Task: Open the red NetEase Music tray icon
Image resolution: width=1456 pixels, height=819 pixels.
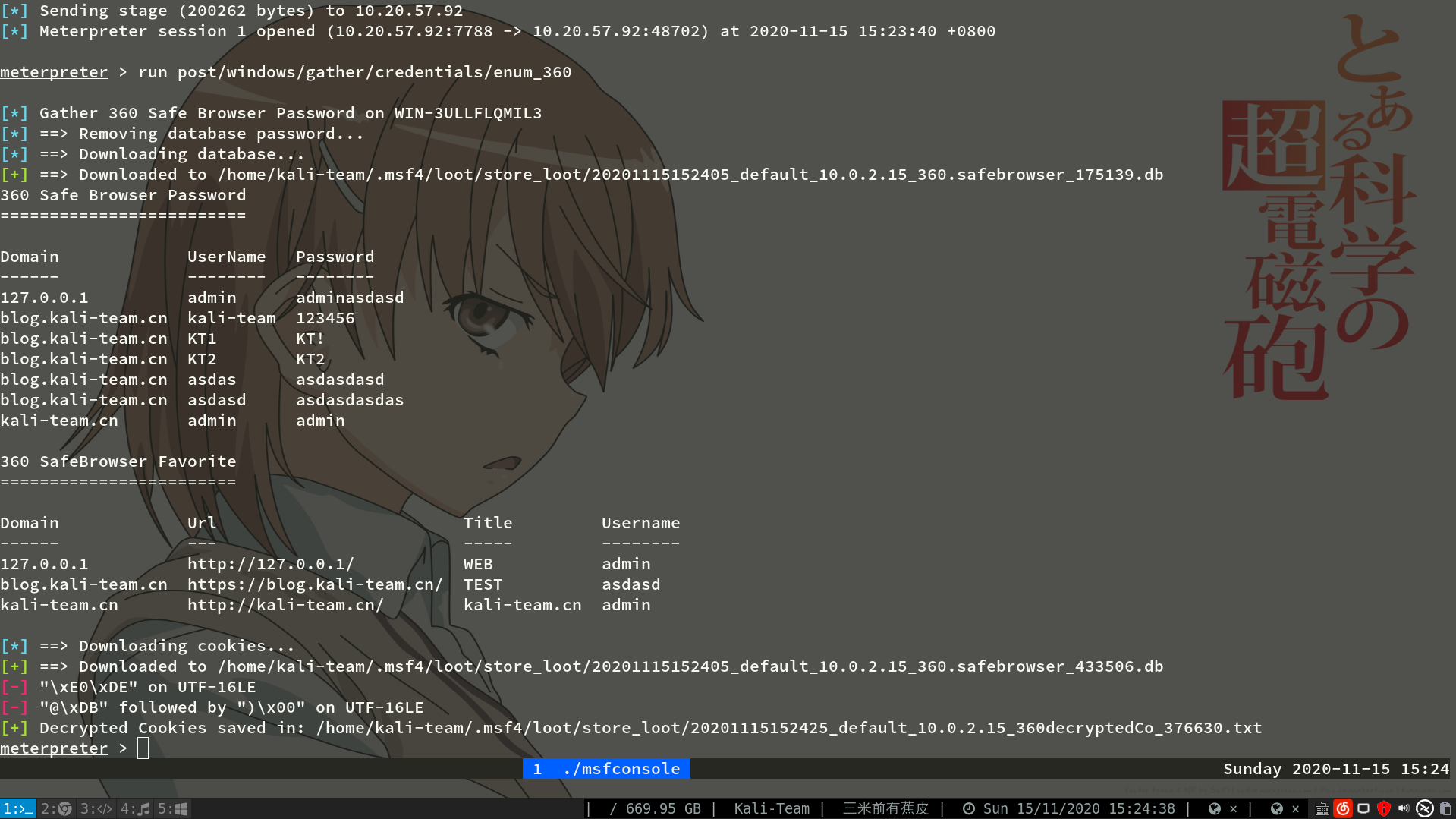Action: (x=1343, y=809)
